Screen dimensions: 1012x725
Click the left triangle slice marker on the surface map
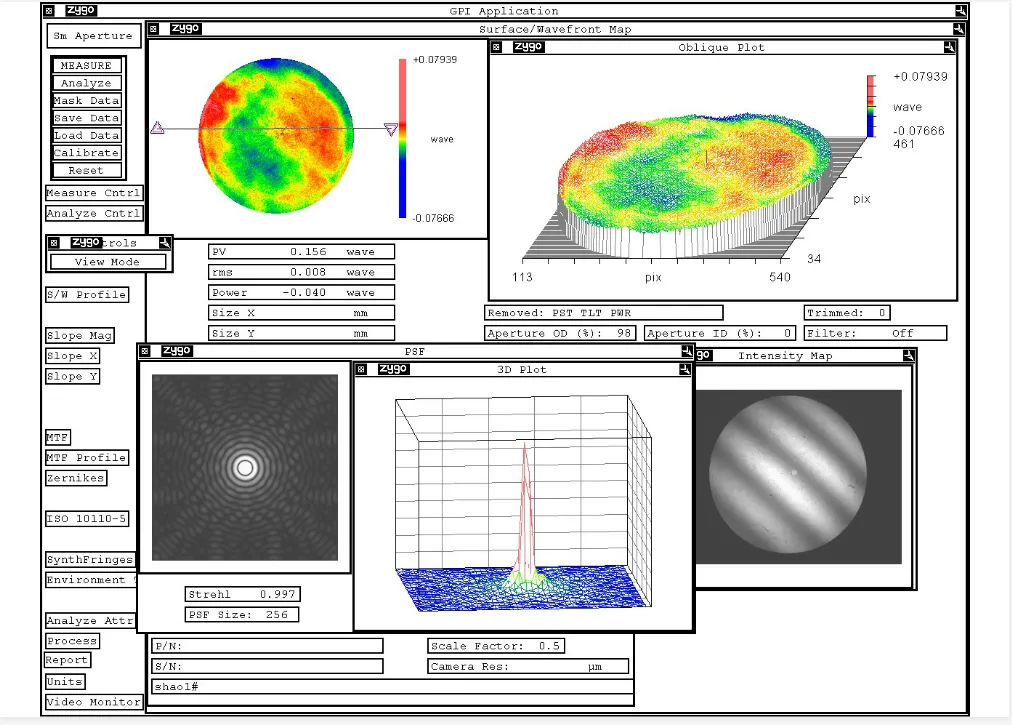(x=157, y=128)
